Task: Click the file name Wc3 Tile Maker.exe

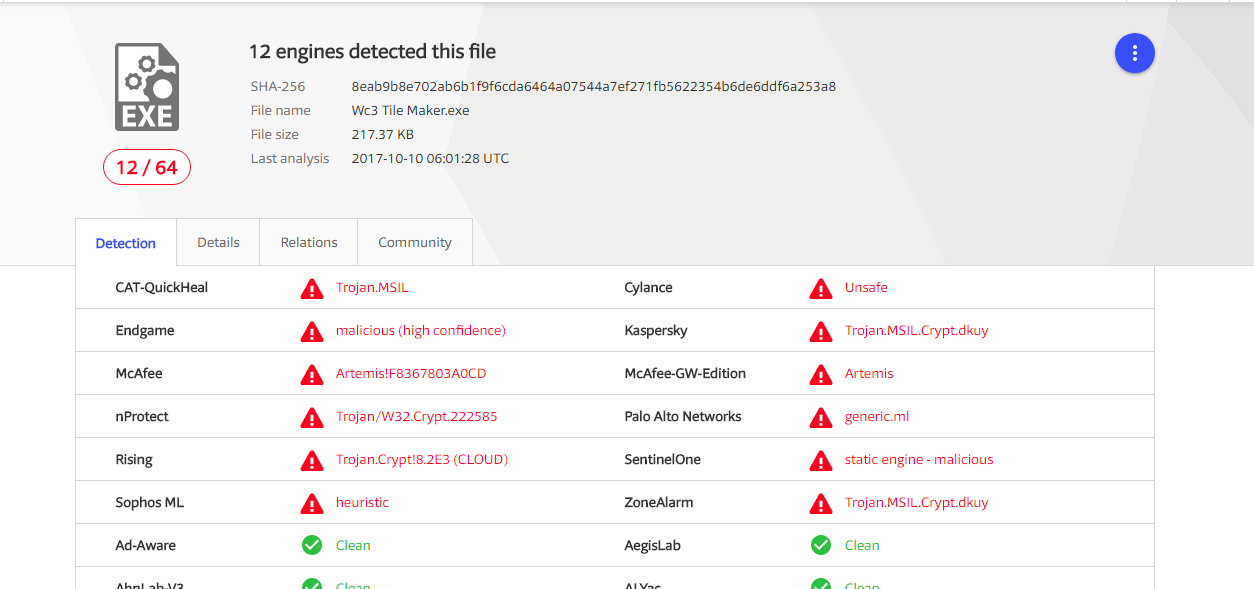Action: (x=411, y=110)
